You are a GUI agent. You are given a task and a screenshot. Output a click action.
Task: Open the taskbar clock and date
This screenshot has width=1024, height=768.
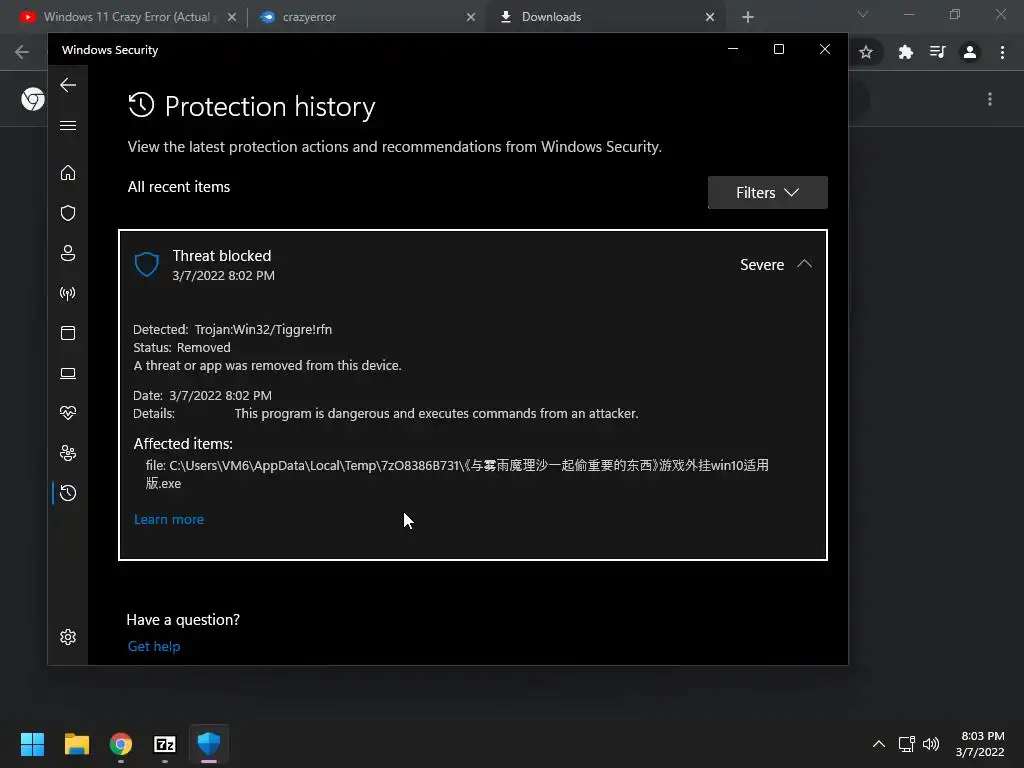[x=980, y=744]
